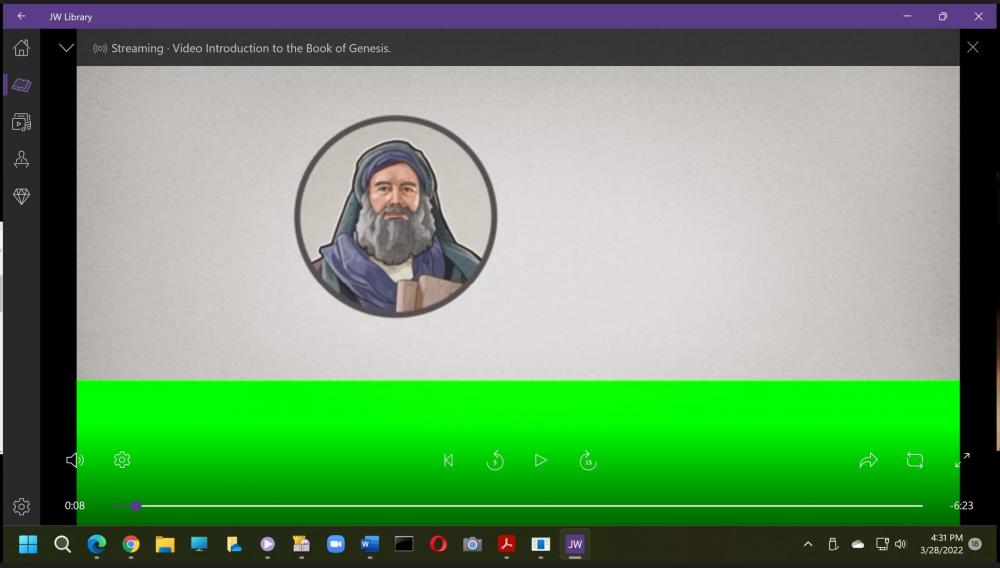This screenshot has width=1000, height=568.
Task: Open the video playback settings gear
Action: click(122, 460)
